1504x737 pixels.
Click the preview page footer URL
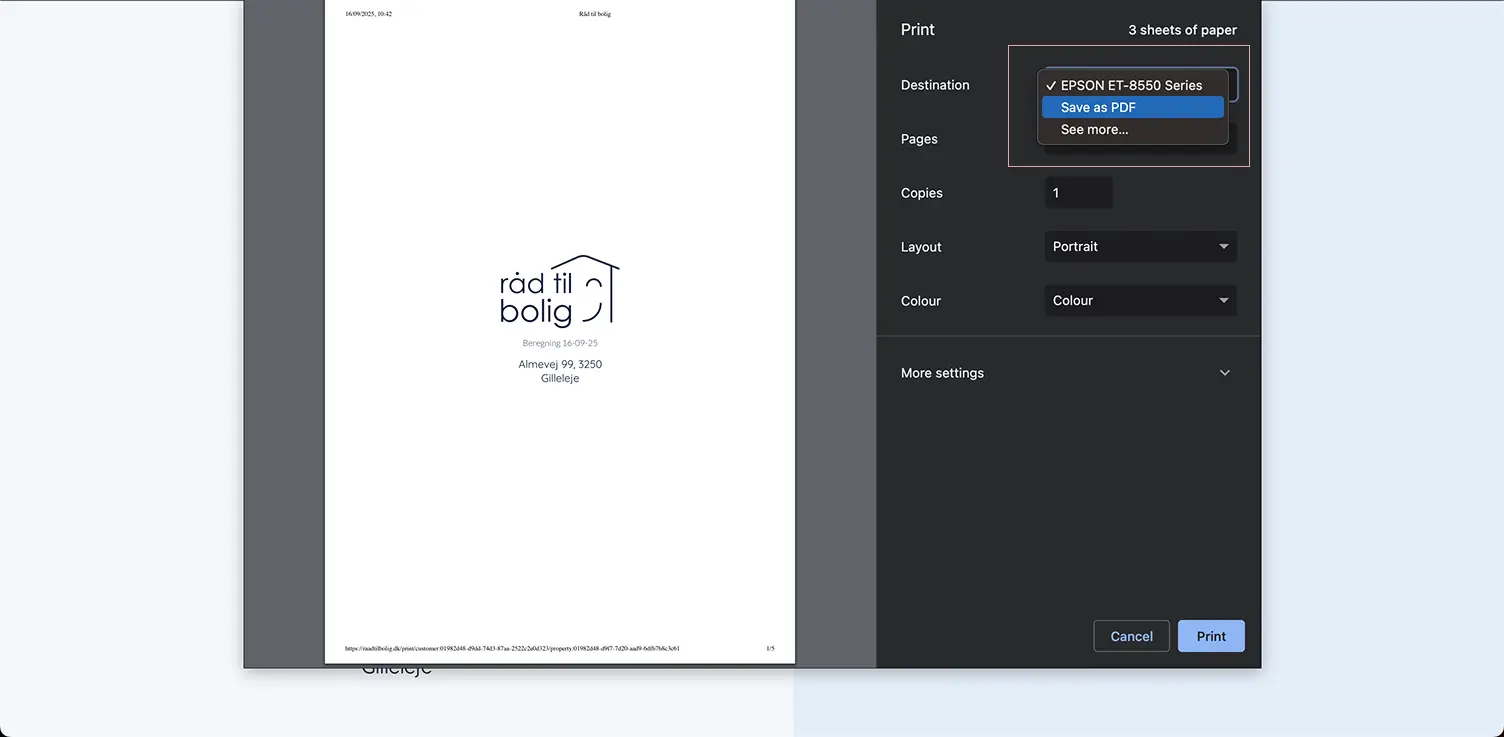(512, 648)
